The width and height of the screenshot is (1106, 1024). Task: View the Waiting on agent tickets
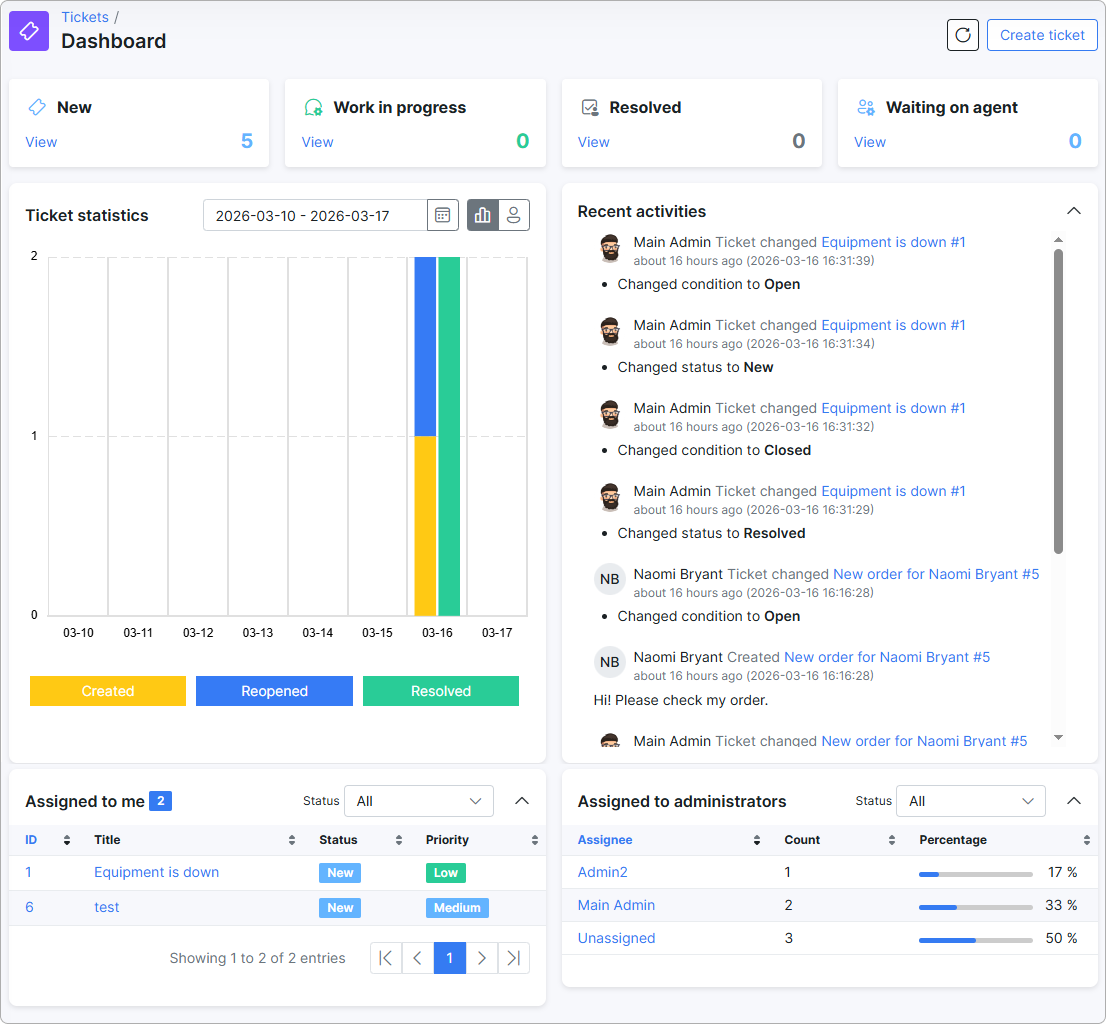point(870,142)
